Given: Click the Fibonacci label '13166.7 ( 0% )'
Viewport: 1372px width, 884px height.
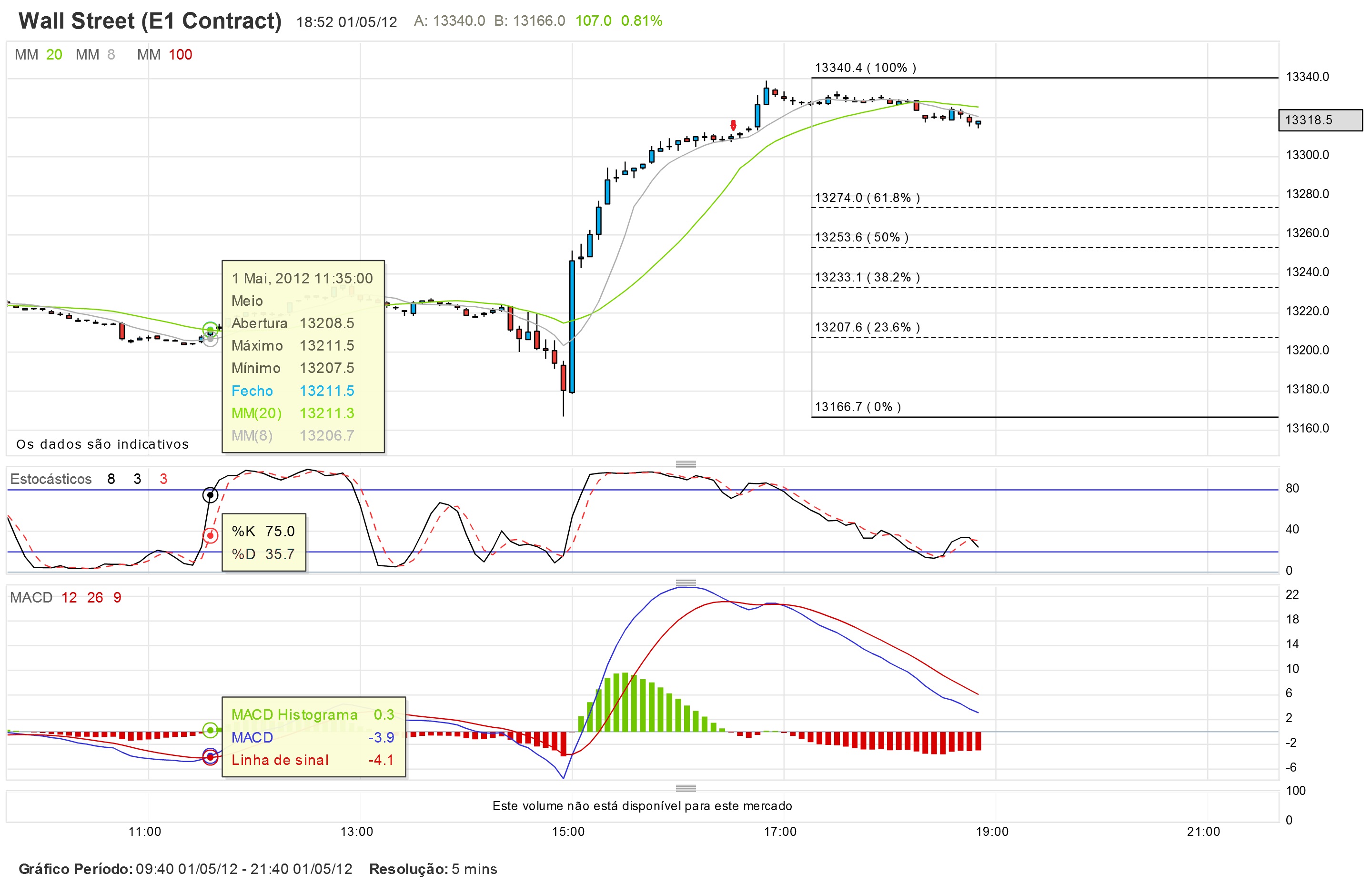Looking at the screenshot, I should [857, 407].
